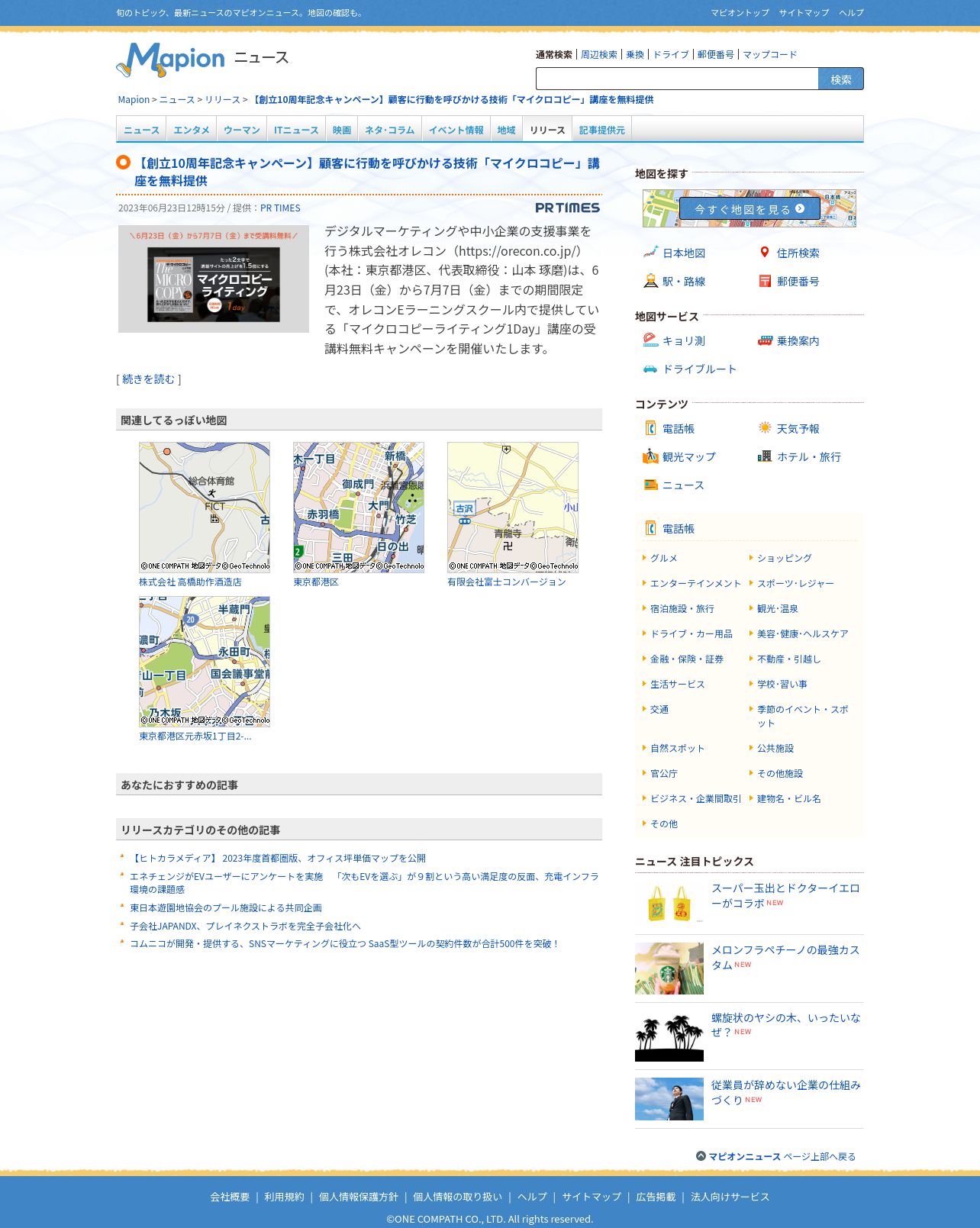The height and width of the screenshot is (1228, 980).
Task: Select マップコード search mode
Action: (x=769, y=54)
